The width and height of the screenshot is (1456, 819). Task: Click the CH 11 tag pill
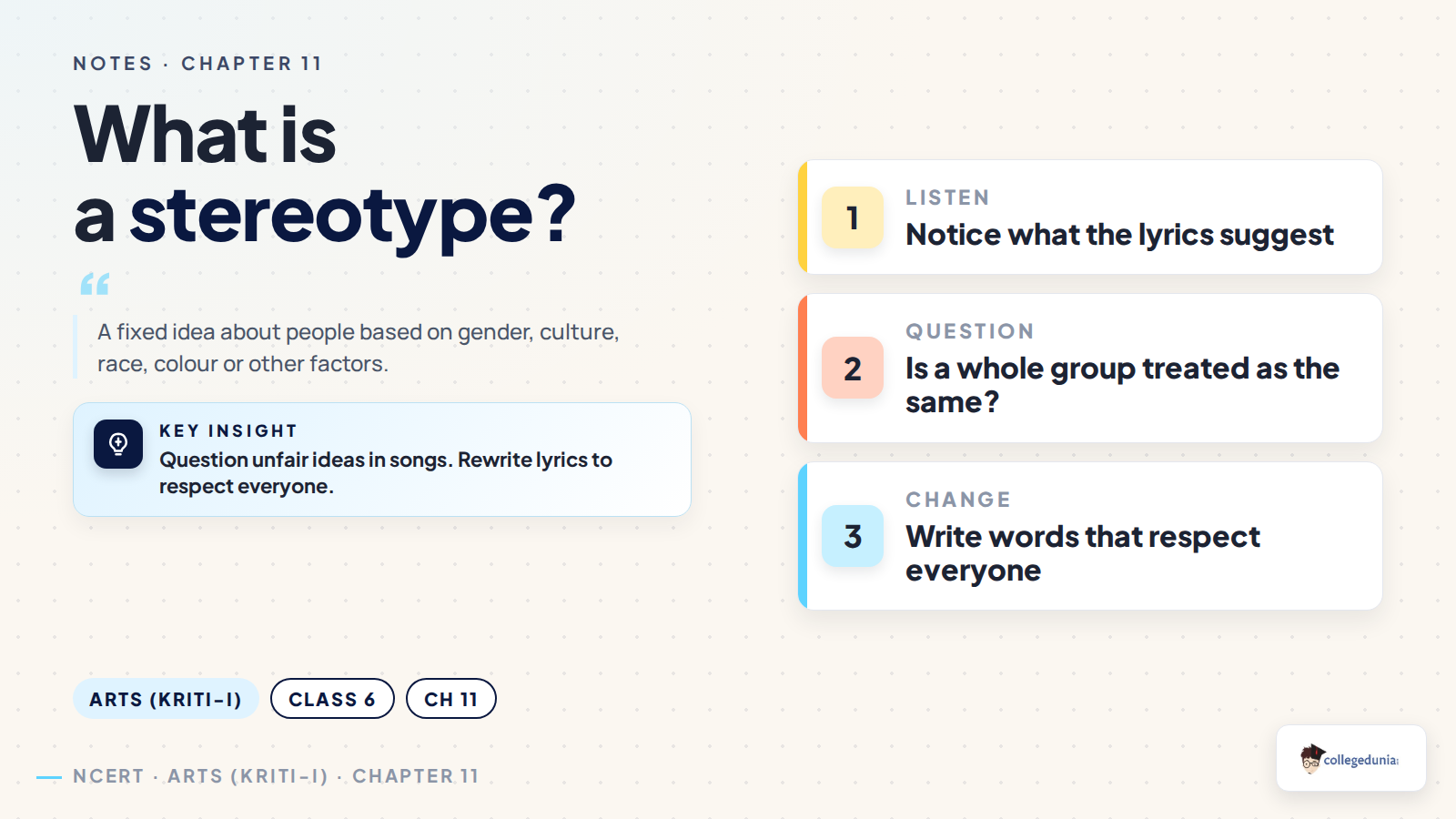[x=451, y=699]
